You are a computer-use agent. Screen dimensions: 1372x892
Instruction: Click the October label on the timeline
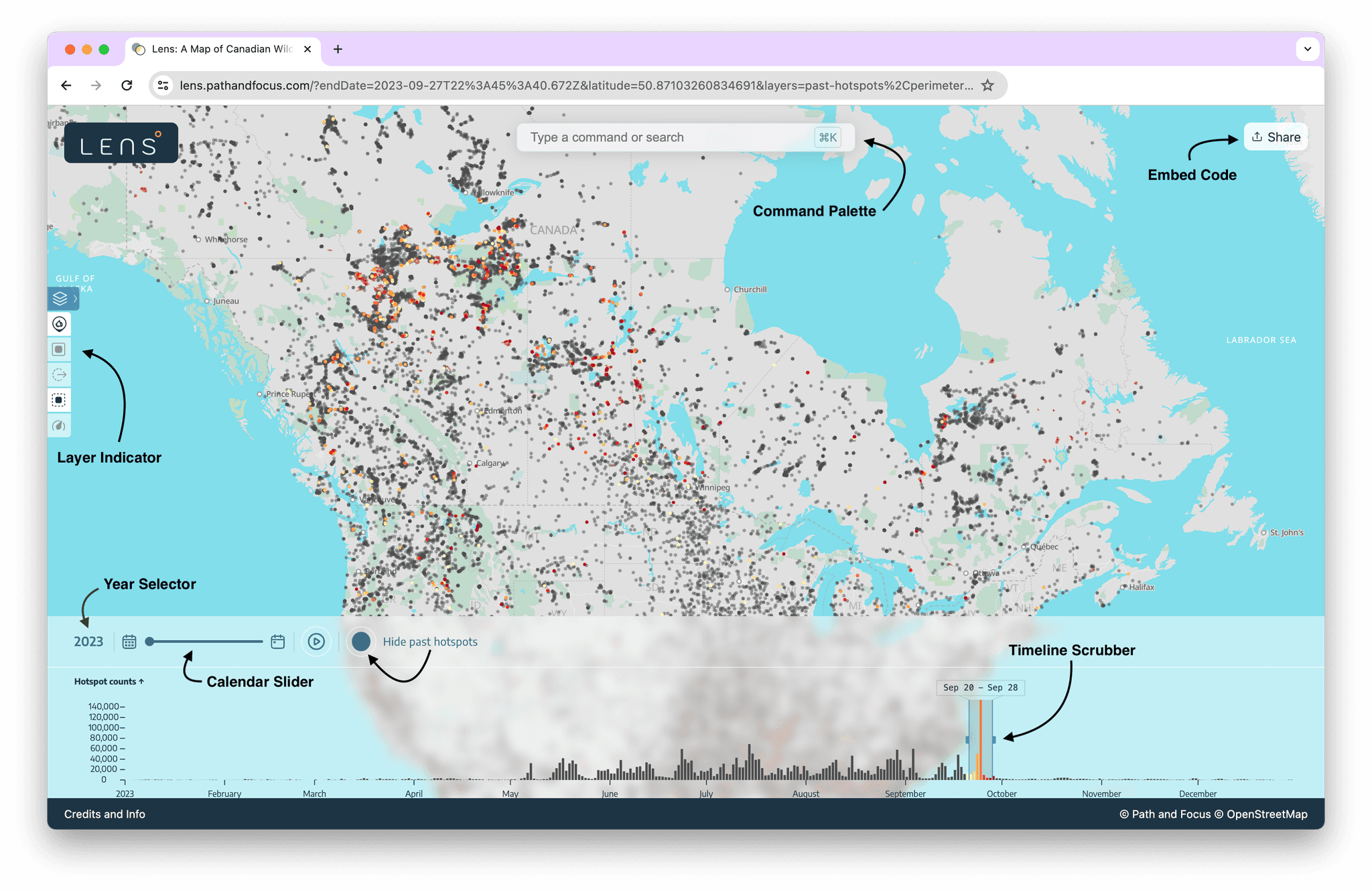pyautogui.click(x=1002, y=794)
